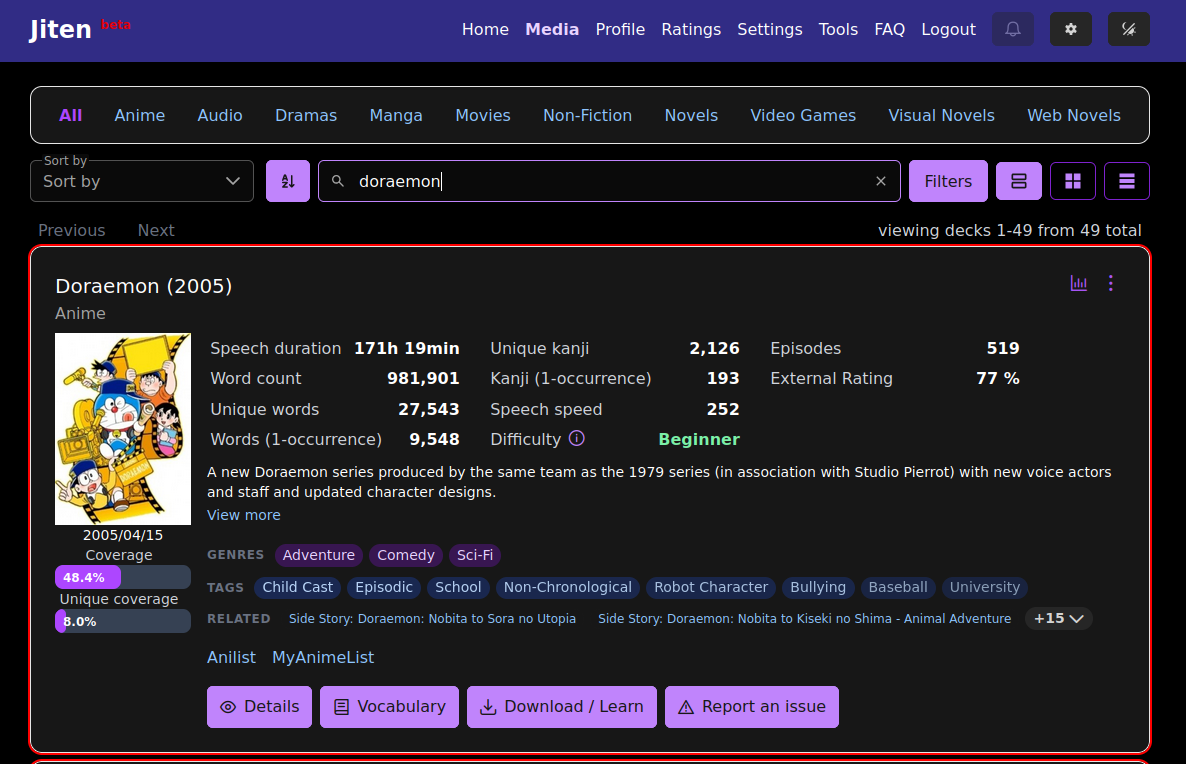
Task: Toggle the sort order direction button
Action: tap(288, 181)
